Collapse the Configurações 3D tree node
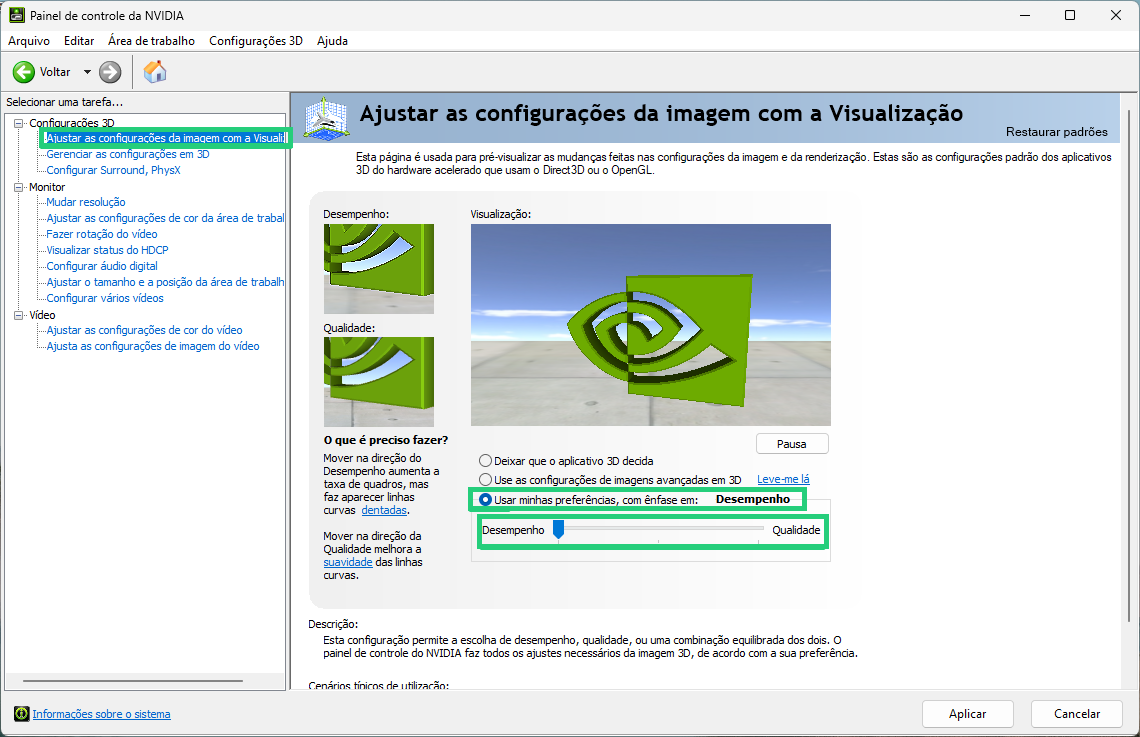The image size is (1140, 737). 19,123
